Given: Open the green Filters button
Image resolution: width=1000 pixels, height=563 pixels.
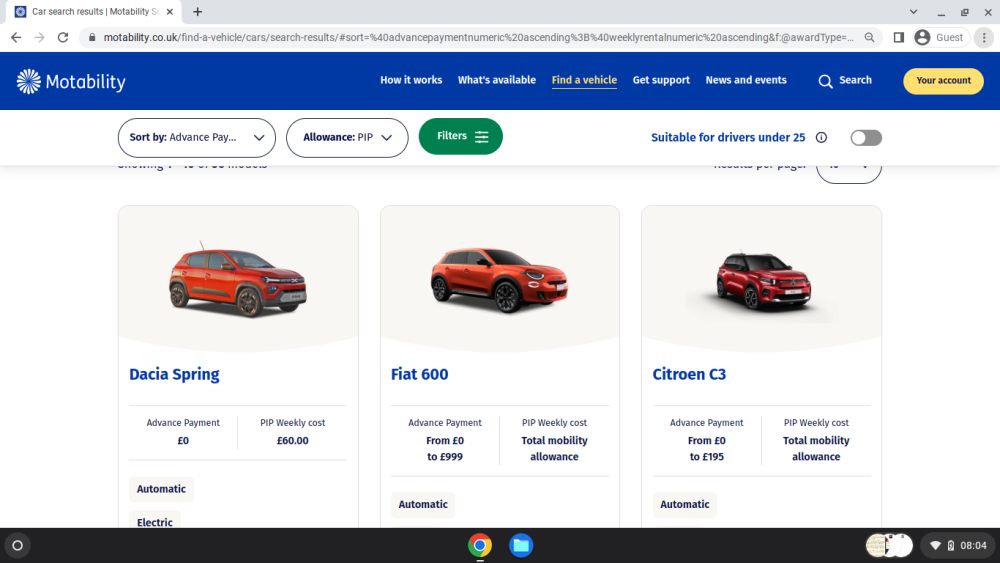Looking at the screenshot, I should [460, 136].
